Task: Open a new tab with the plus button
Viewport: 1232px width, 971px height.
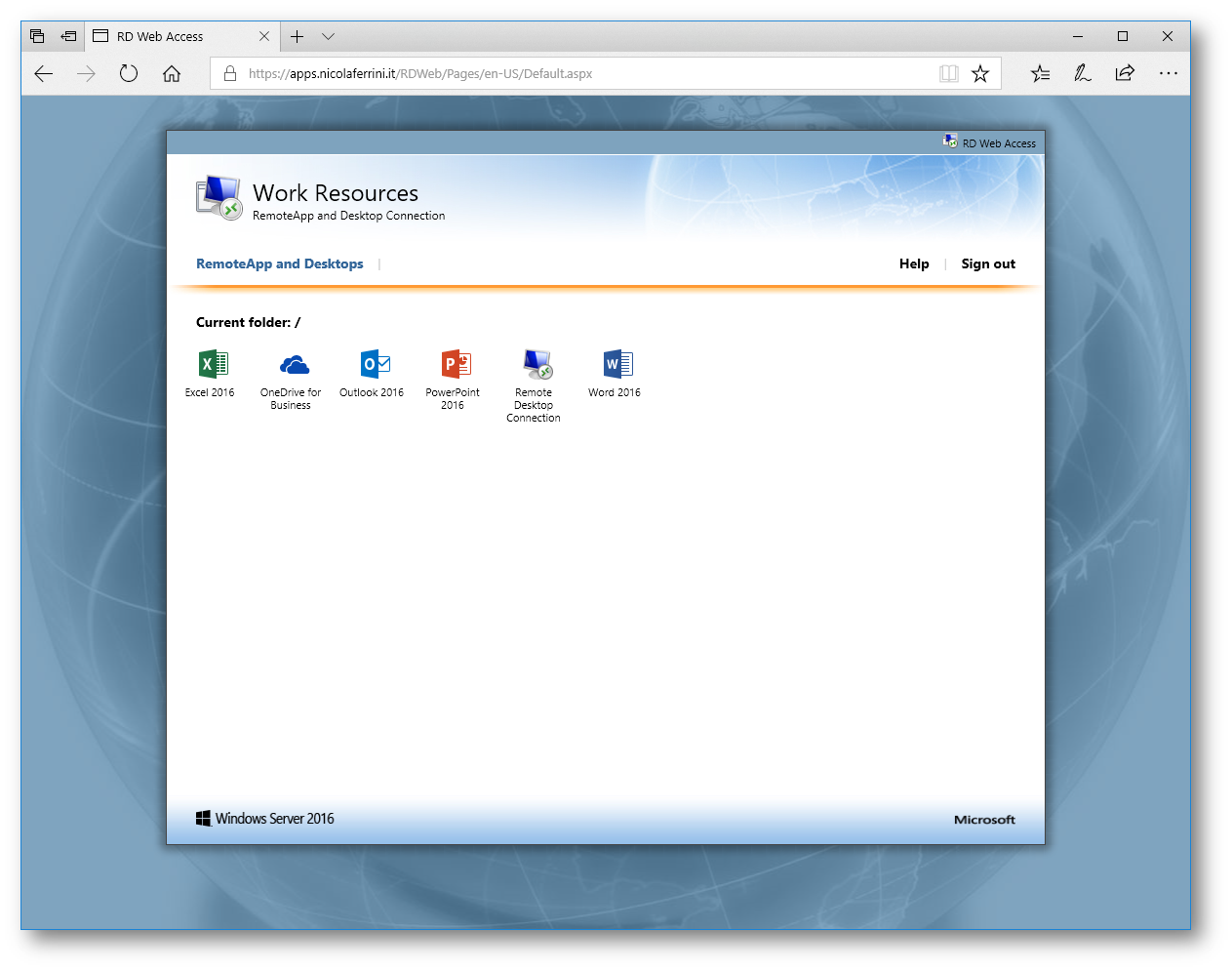Action: pyautogui.click(x=298, y=36)
